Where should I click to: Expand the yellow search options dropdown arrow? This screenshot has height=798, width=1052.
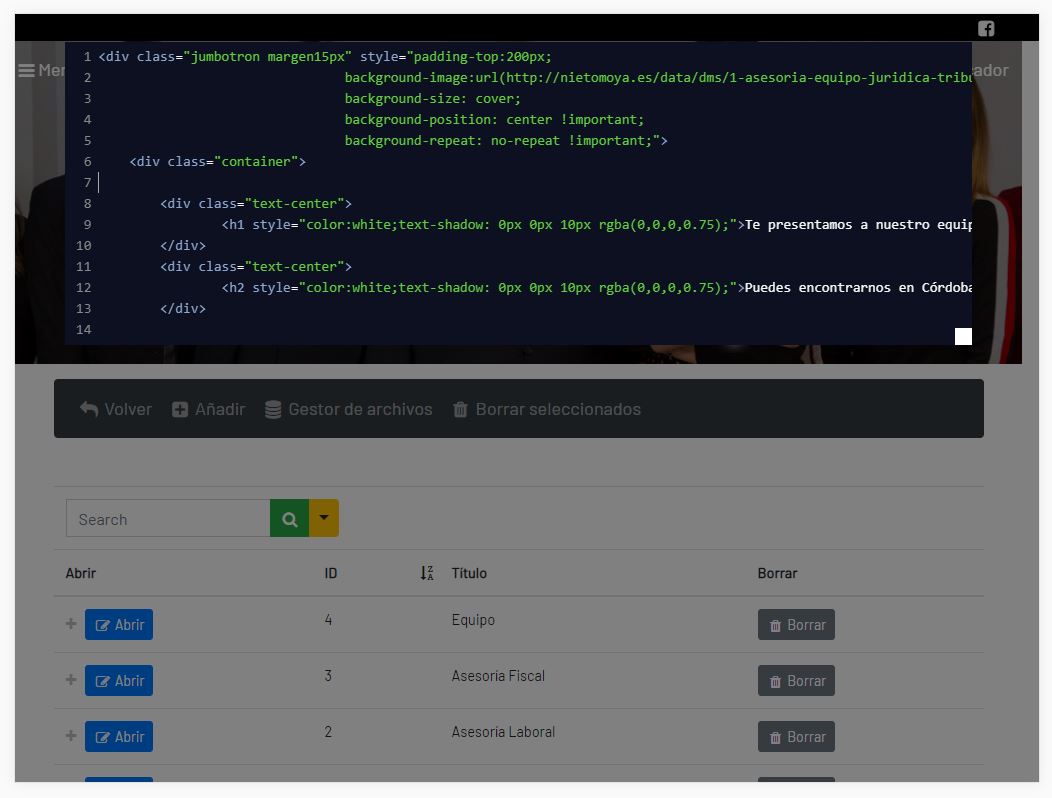pos(324,518)
